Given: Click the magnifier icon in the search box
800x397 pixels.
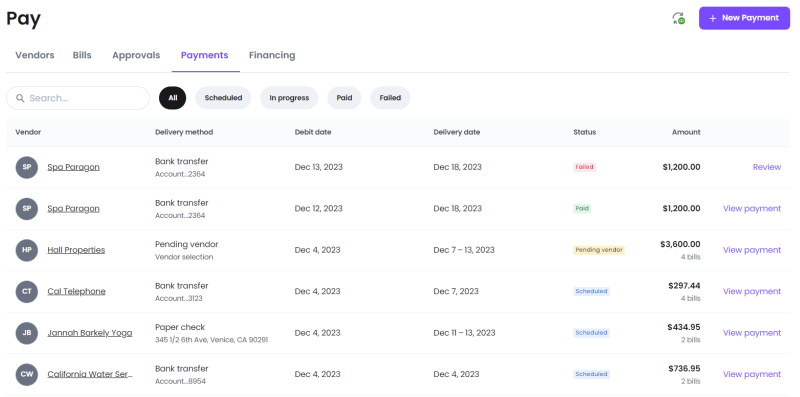Looking at the screenshot, I should (20, 98).
